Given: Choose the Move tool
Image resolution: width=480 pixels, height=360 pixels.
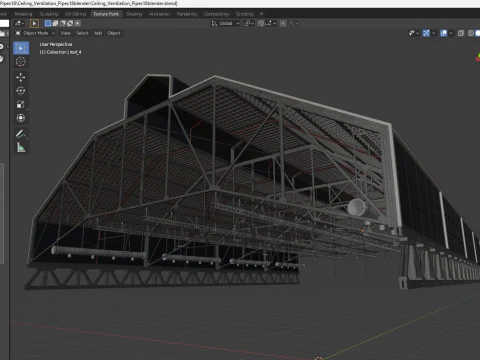Looking at the screenshot, I should pos(21,77).
